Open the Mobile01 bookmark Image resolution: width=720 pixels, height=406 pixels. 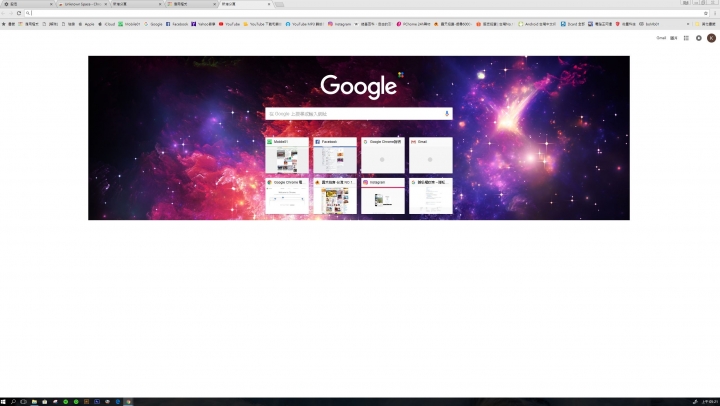click(x=129, y=24)
